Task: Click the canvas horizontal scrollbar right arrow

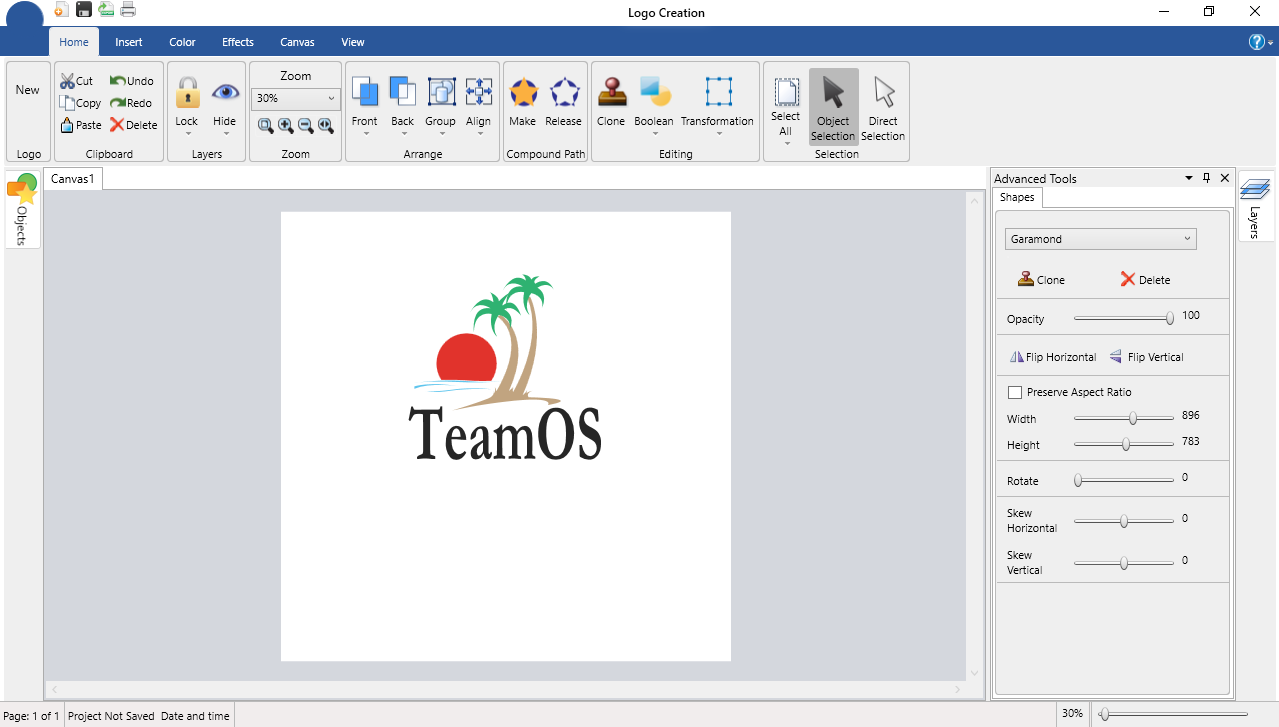Action: [957, 689]
